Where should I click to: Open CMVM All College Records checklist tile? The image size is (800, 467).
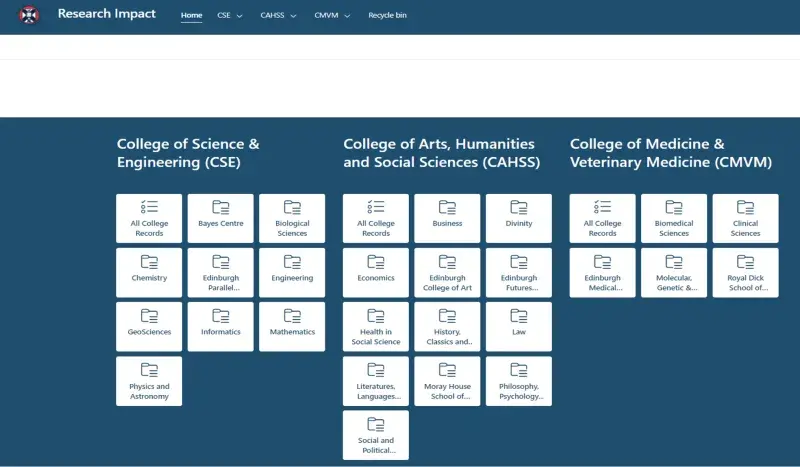click(x=603, y=218)
